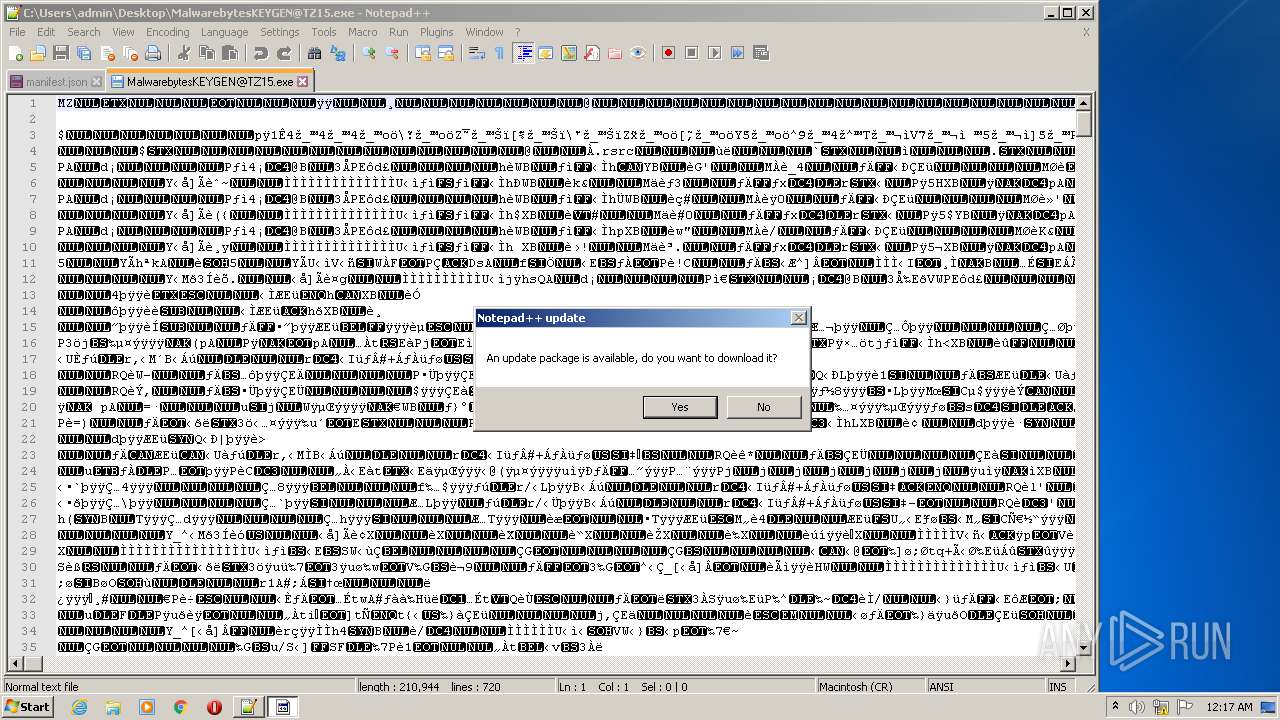Play back the recorded macro
This screenshot has width=1280, height=720.
pos(715,53)
